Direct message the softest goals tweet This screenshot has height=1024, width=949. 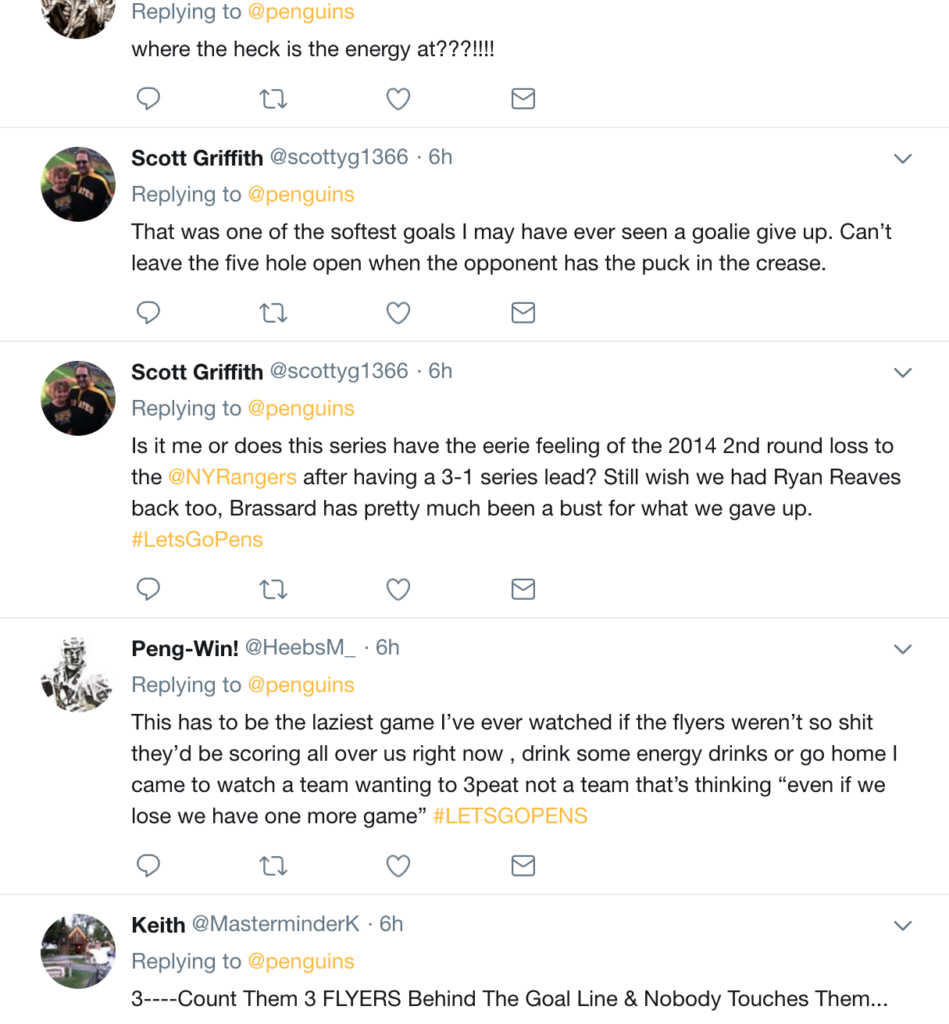click(523, 313)
